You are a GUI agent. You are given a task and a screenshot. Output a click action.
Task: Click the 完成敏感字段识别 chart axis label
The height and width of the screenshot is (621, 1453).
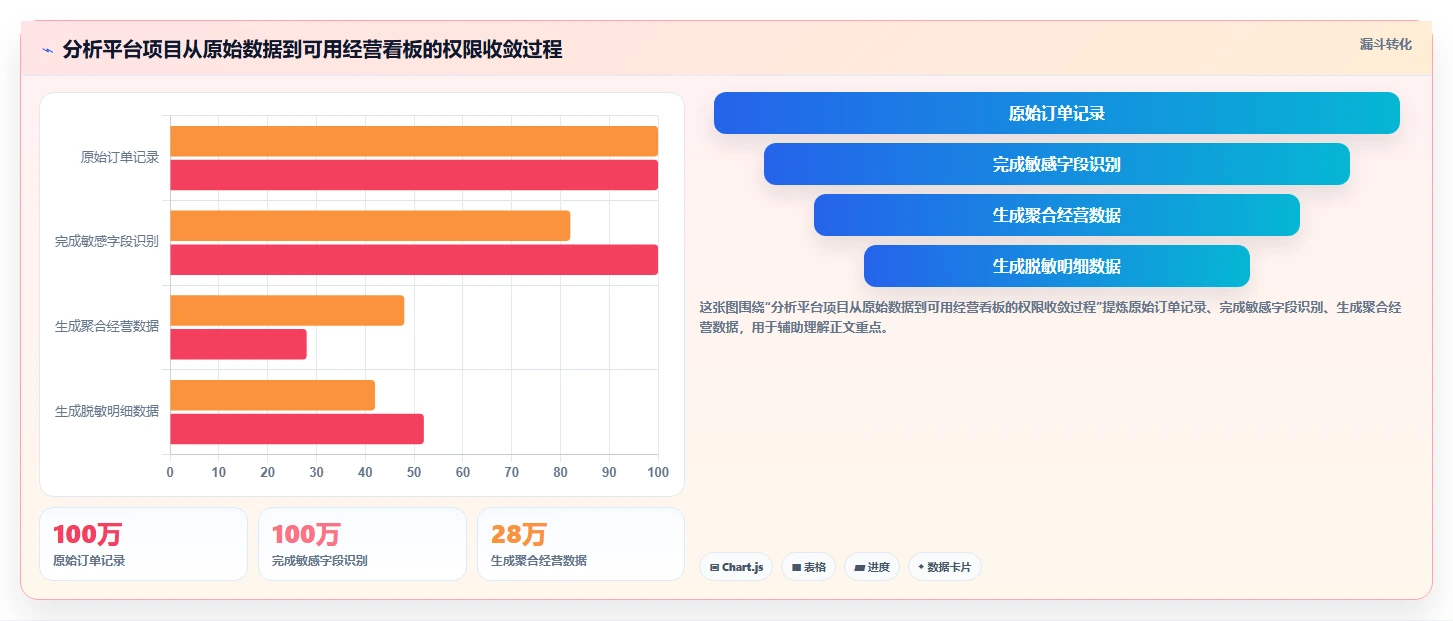click(x=107, y=242)
